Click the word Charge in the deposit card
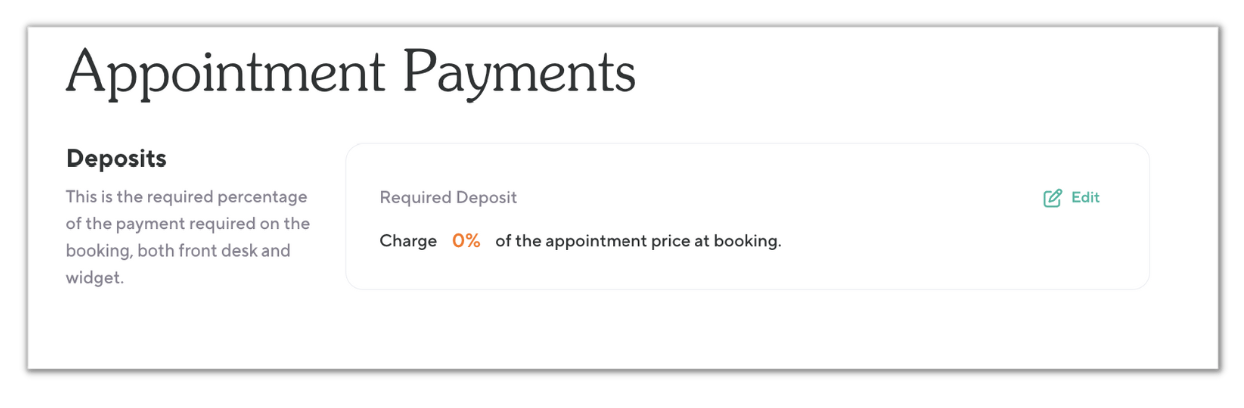Screen dimensions: 1244x408 click(408, 241)
